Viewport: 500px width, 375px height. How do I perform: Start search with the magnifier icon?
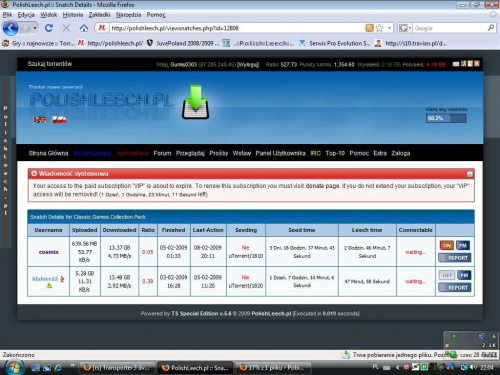(491, 28)
